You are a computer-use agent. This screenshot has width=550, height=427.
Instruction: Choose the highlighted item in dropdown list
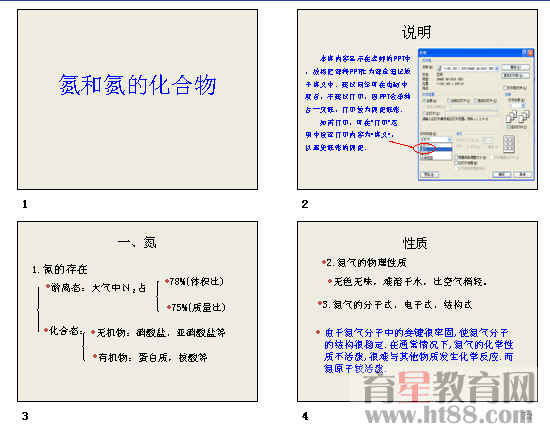pos(437,149)
